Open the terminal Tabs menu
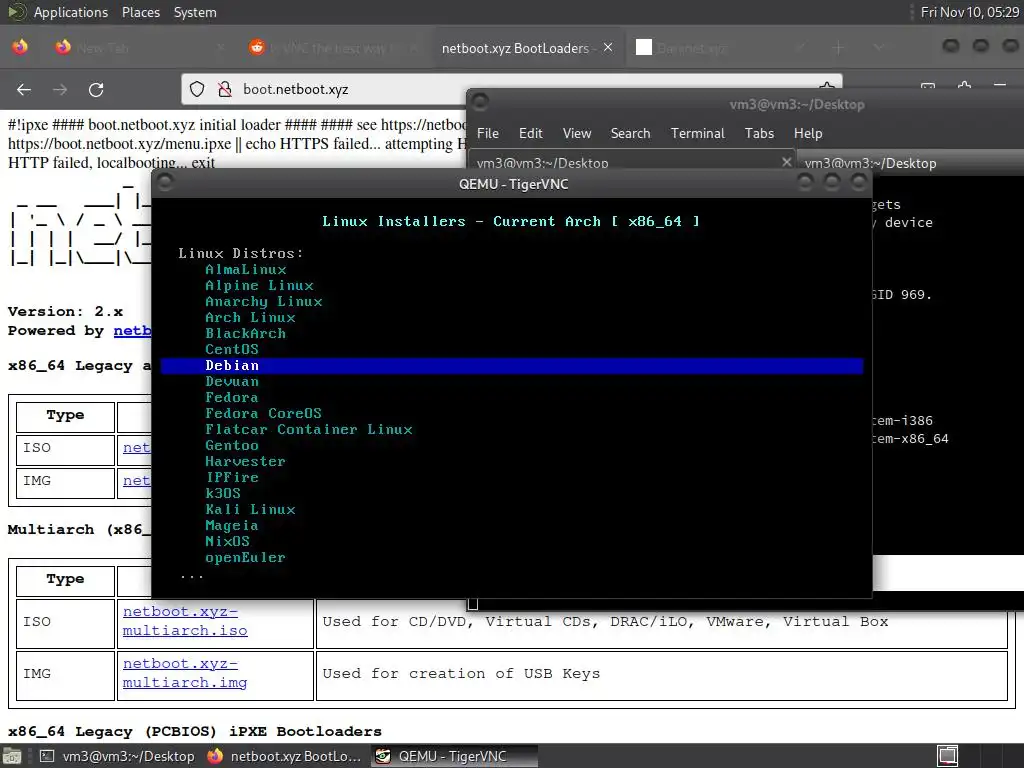 pos(759,133)
